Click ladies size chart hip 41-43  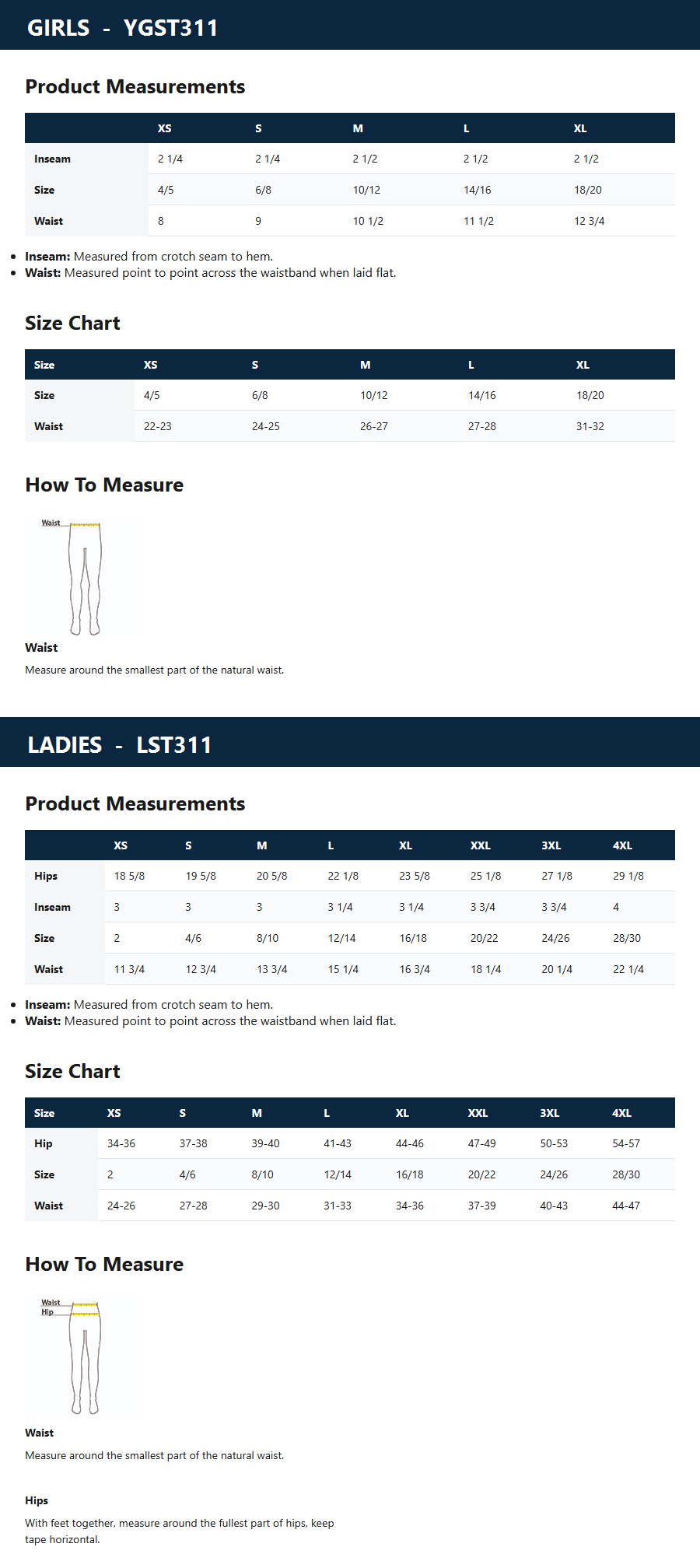[338, 1143]
